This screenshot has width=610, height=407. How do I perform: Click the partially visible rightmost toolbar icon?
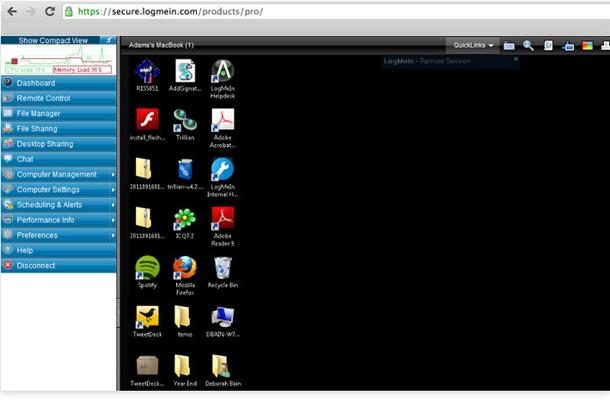pyautogui.click(x=605, y=46)
